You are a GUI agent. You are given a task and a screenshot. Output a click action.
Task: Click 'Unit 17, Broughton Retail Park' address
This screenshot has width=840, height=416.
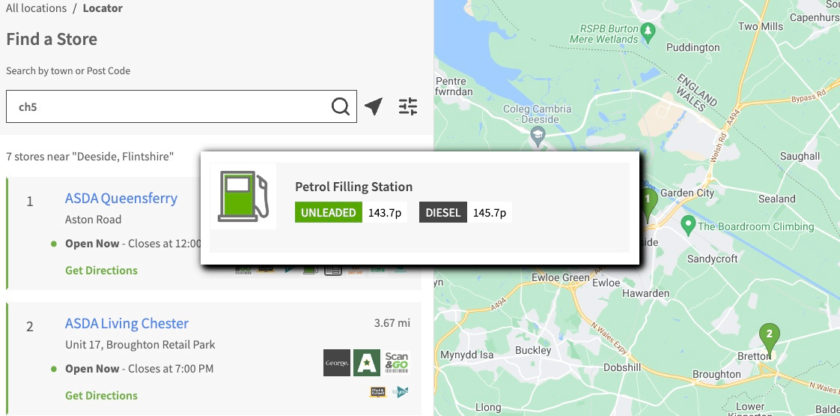(140, 345)
